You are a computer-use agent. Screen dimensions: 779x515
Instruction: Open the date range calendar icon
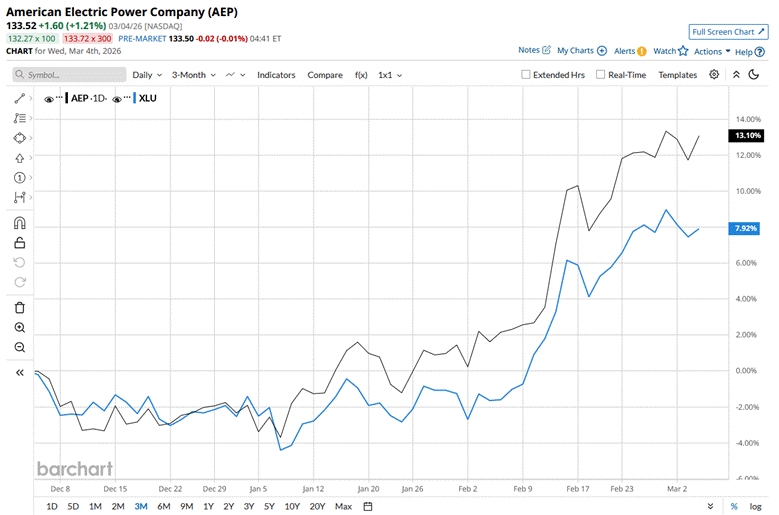(368, 507)
